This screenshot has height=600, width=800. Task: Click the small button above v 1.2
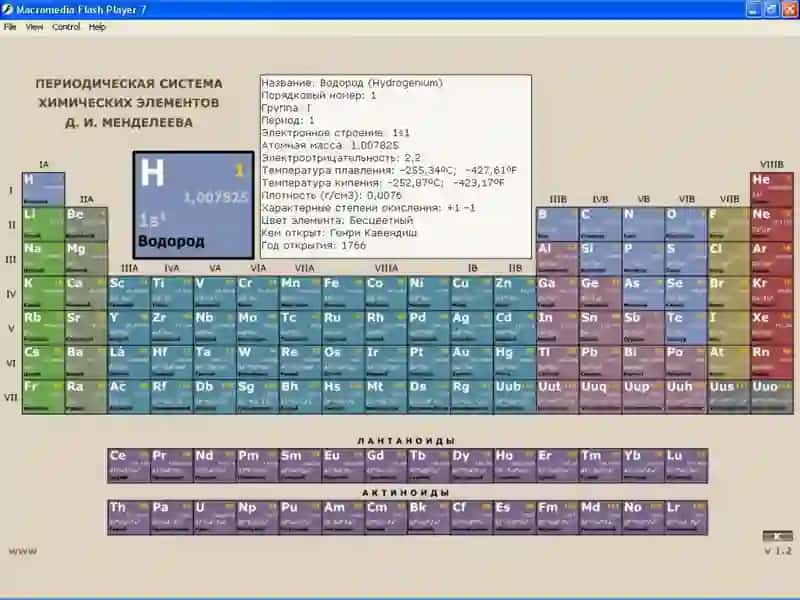778,536
